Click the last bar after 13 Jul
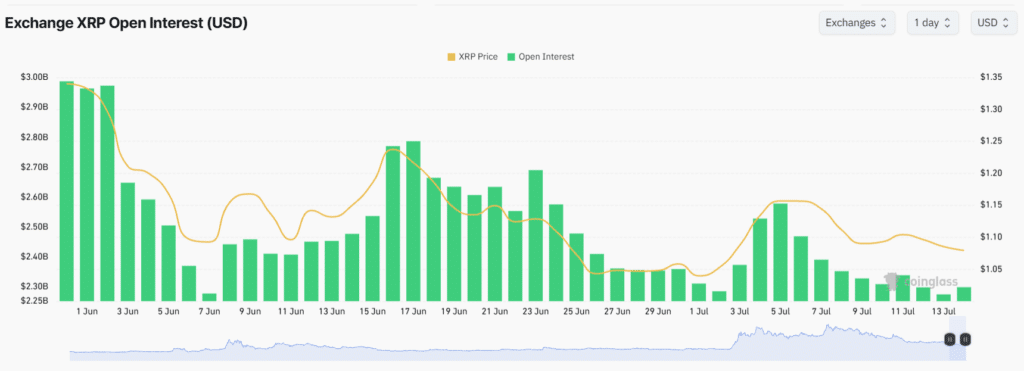This screenshot has height=371, width=1024. point(964,294)
